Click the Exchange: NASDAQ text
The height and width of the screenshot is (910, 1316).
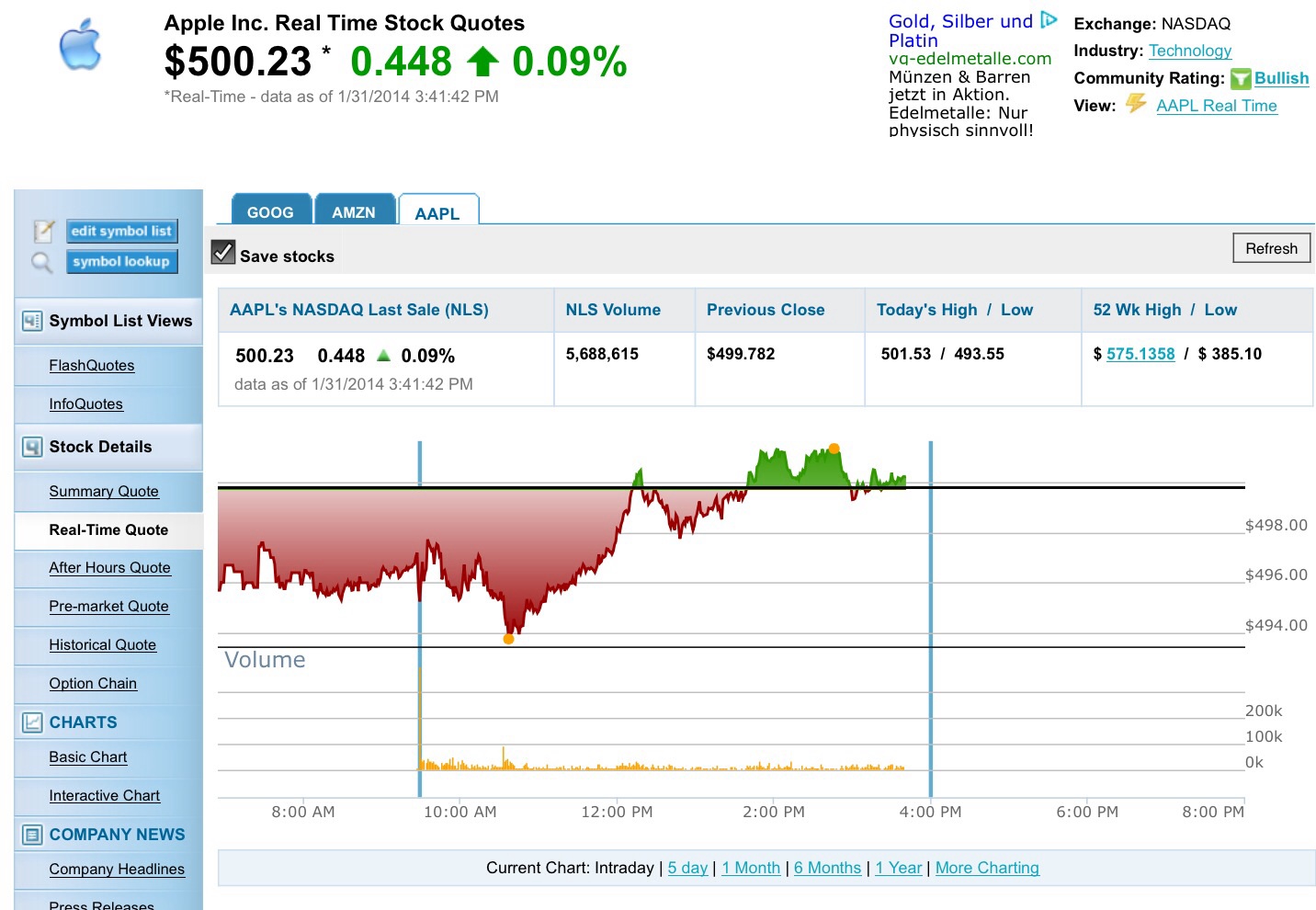click(x=1151, y=24)
